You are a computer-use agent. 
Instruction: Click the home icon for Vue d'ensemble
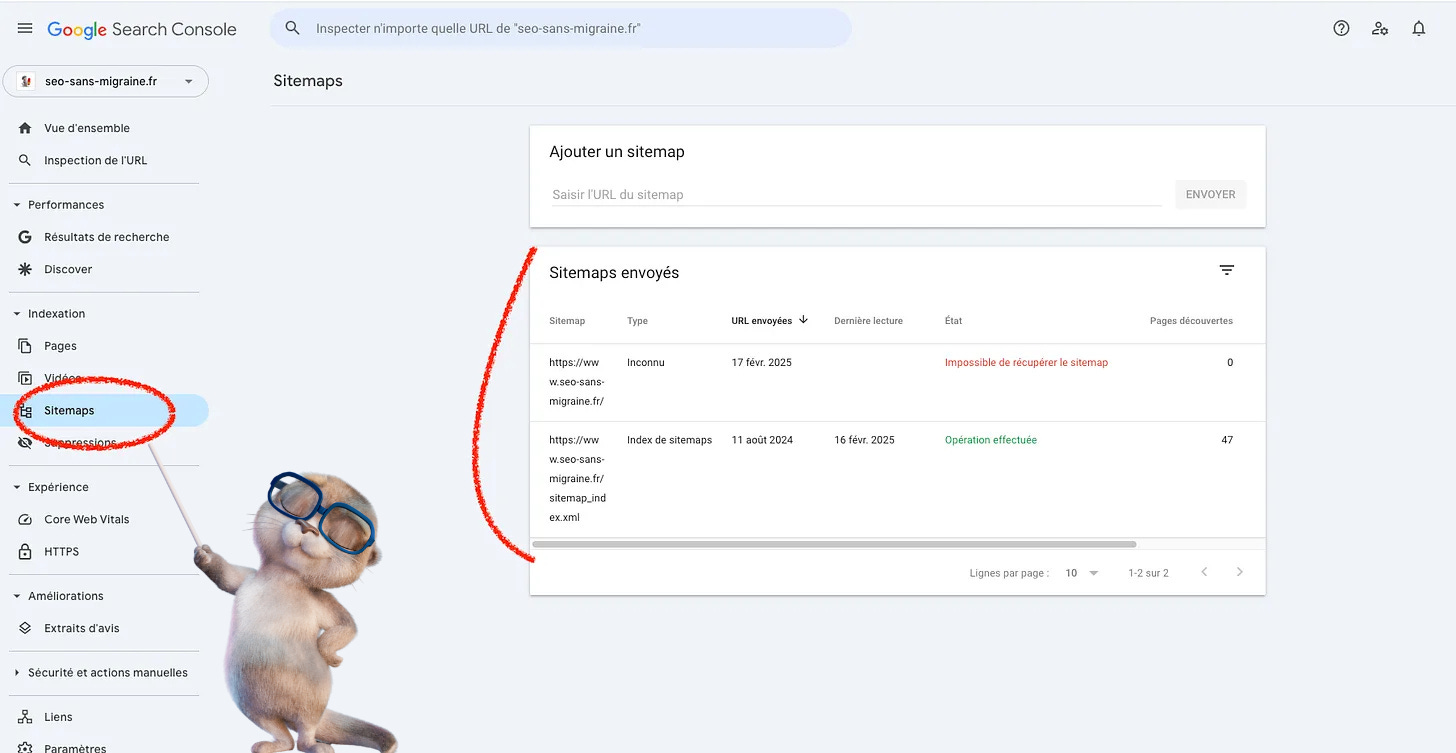pyautogui.click(x=25, y=128)
